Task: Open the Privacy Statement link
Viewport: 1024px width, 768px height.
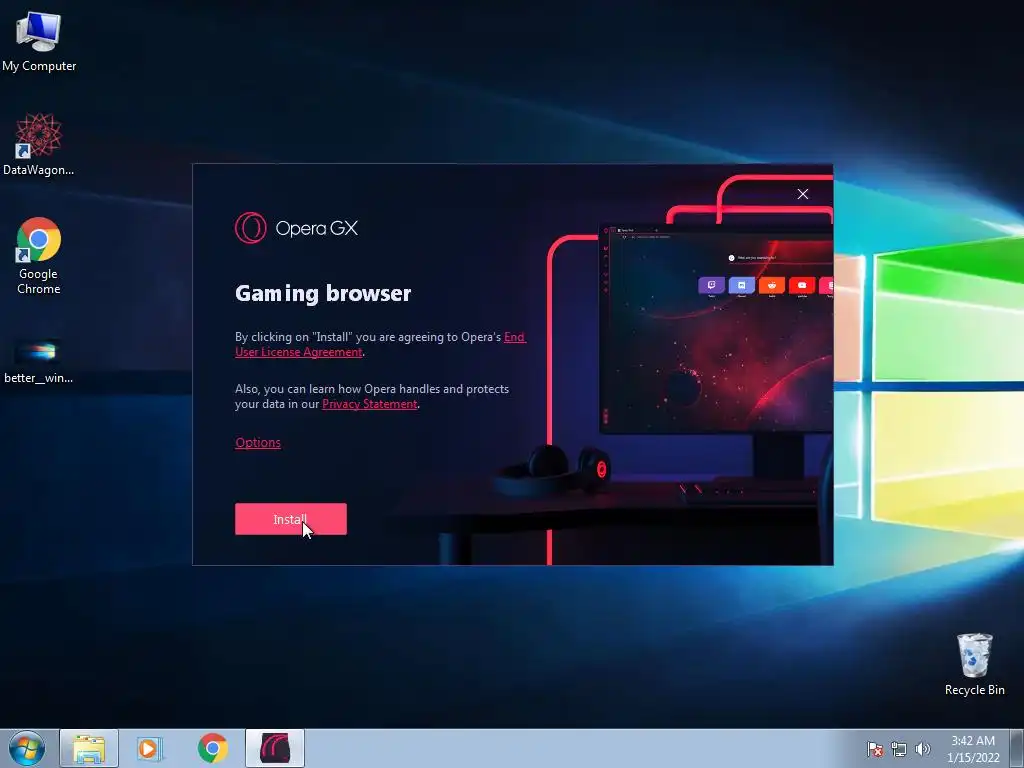Action: pyautogui.click(x=370, y=404)
